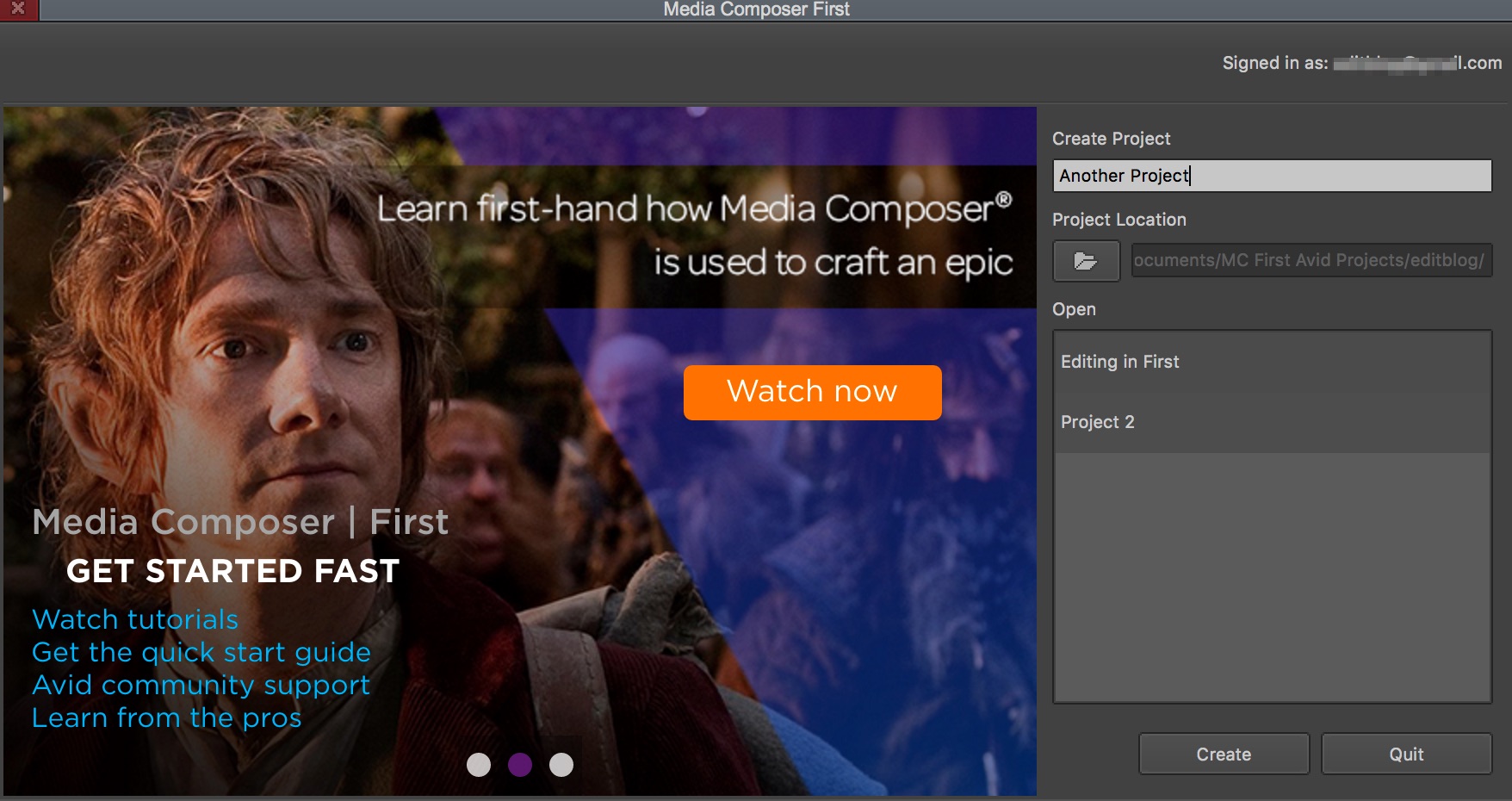The width and height of the screenshot is (1512, 801).
Task: Open the Editing in First project
Action: pyautogui.click(x=1272, y=362)
